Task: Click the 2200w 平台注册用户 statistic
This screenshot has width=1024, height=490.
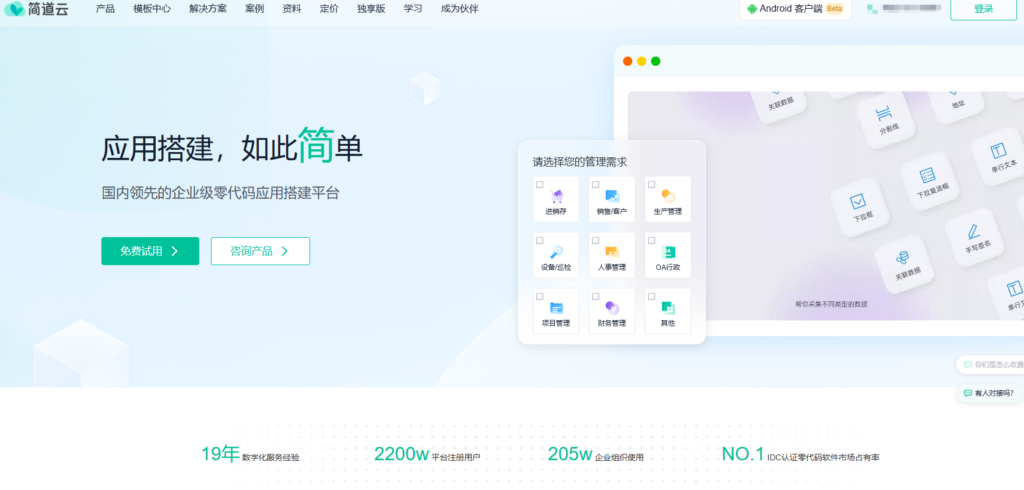Action: click(x=427, y=454)
